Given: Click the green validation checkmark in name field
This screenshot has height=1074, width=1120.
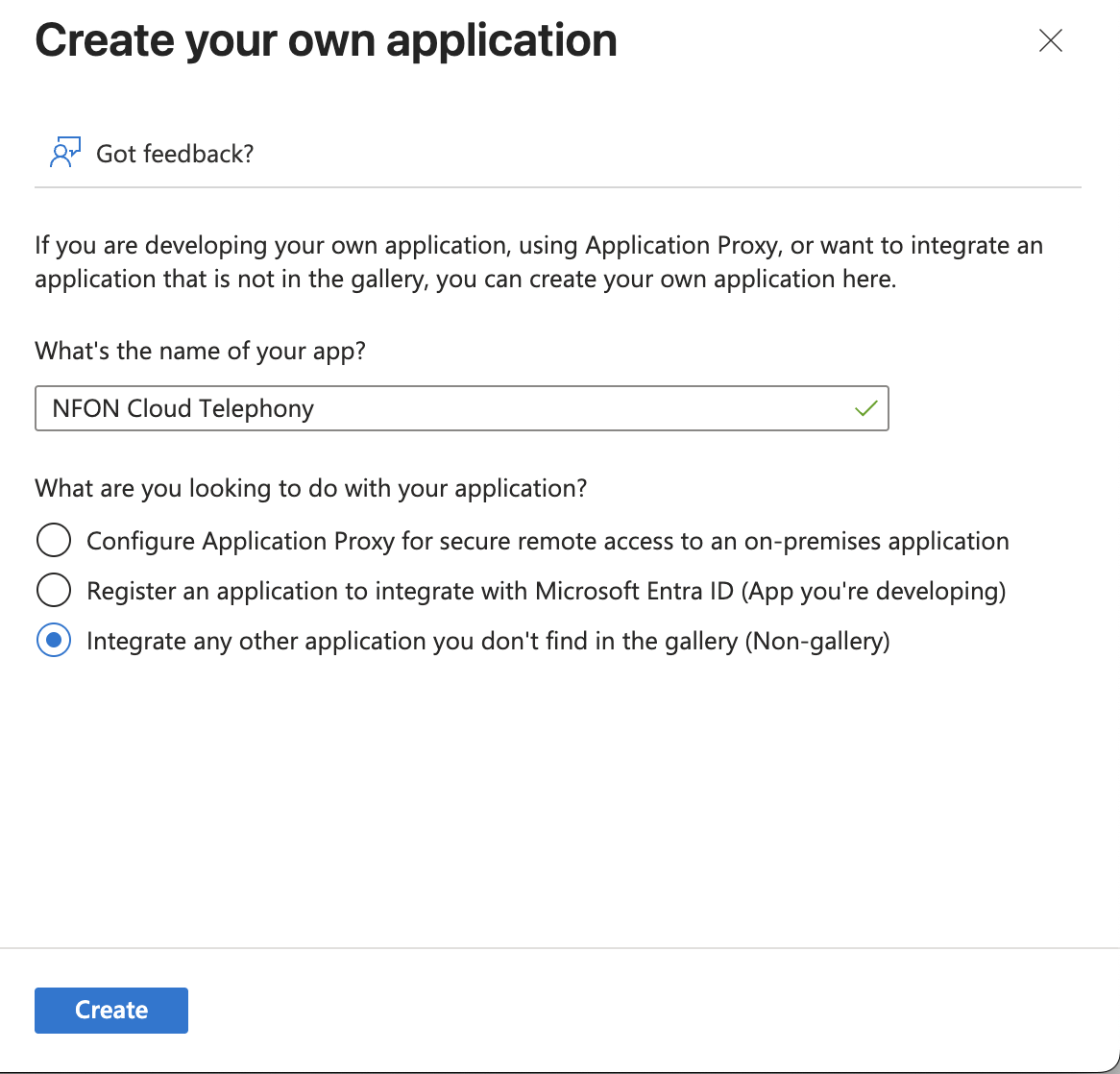Looking at the screenshot, I should pos(865,408).
